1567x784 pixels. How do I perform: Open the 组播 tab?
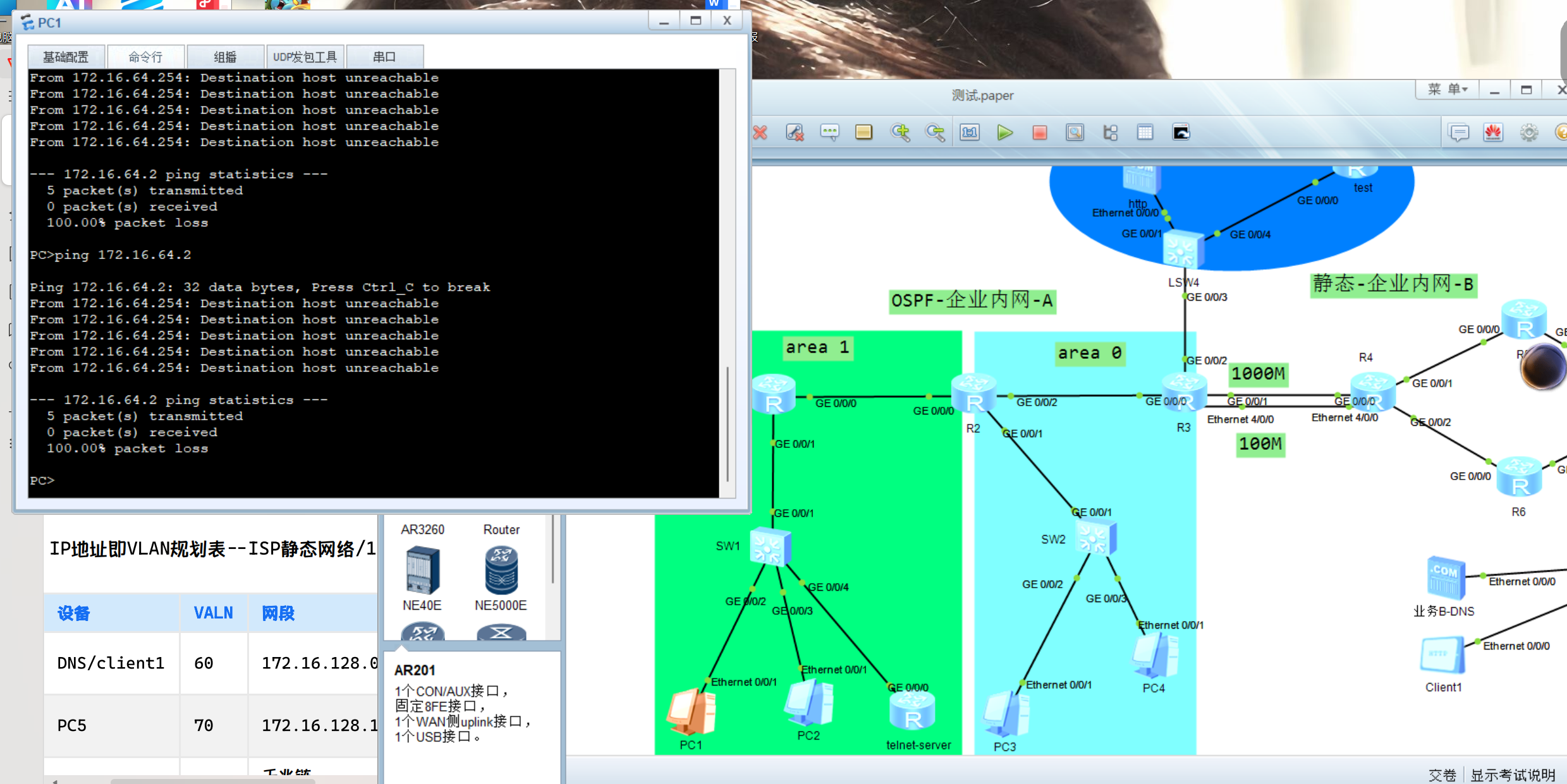[x=226, y=57]
